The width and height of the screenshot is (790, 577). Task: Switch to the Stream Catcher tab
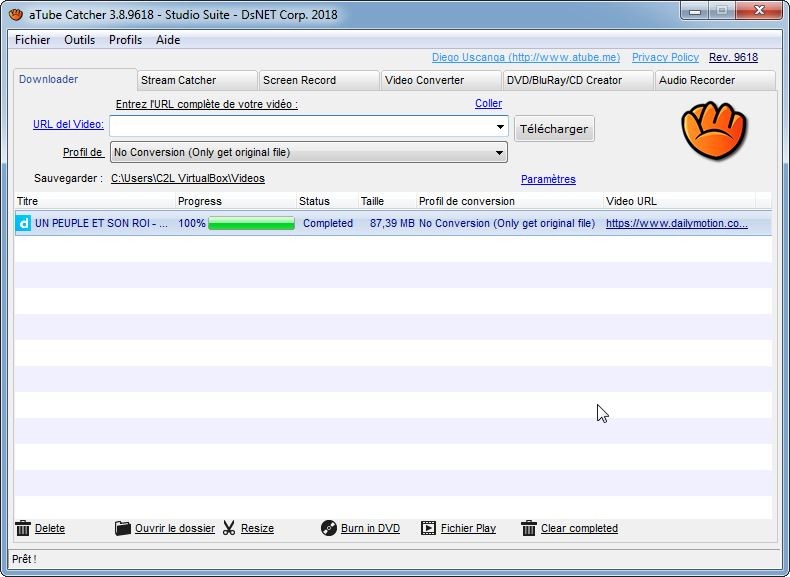click(197, 80)
